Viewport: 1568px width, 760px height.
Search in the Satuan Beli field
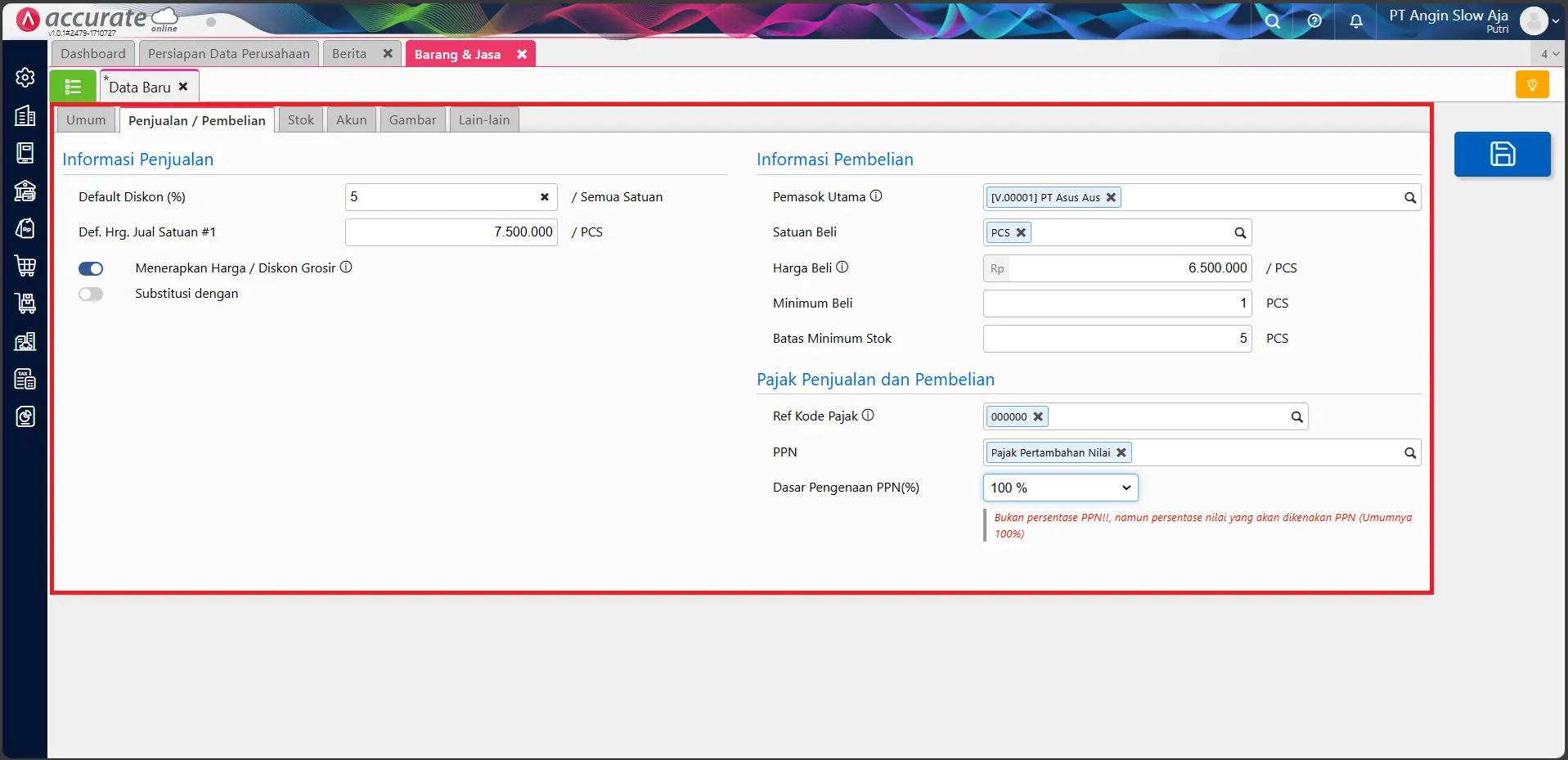[x=1240, y=233]
